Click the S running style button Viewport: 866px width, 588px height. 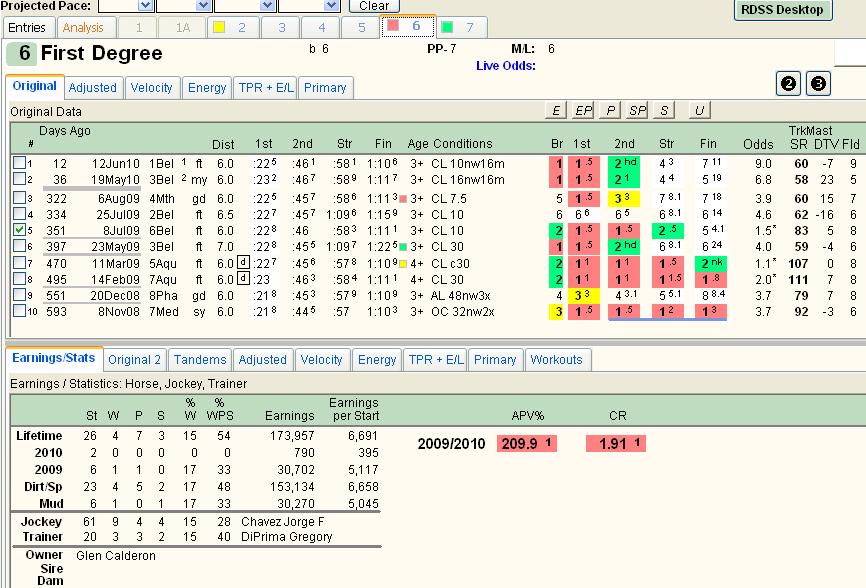[664, 110]
